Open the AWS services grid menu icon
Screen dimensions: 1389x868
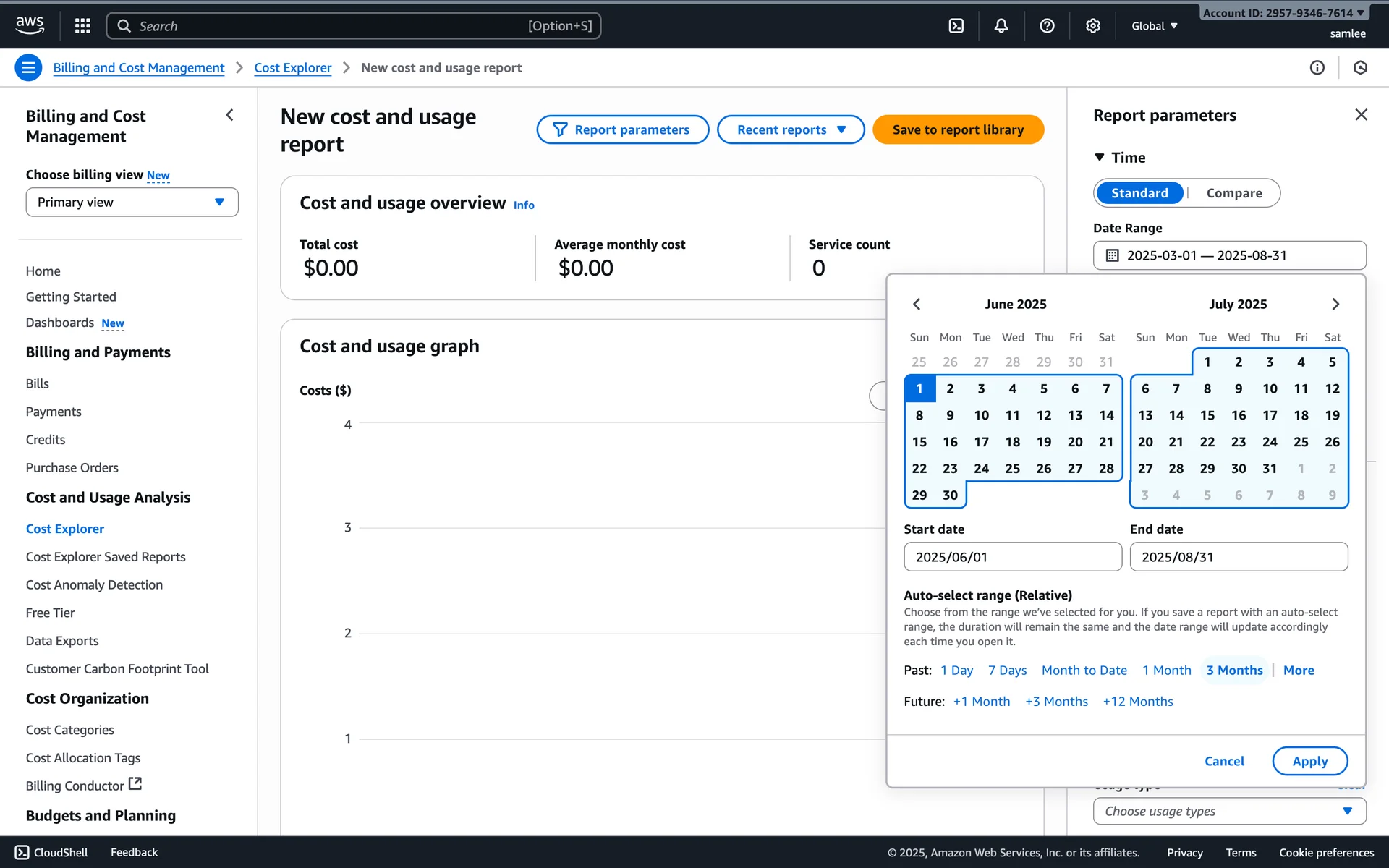pyautogui.click(x=82, y=26)
